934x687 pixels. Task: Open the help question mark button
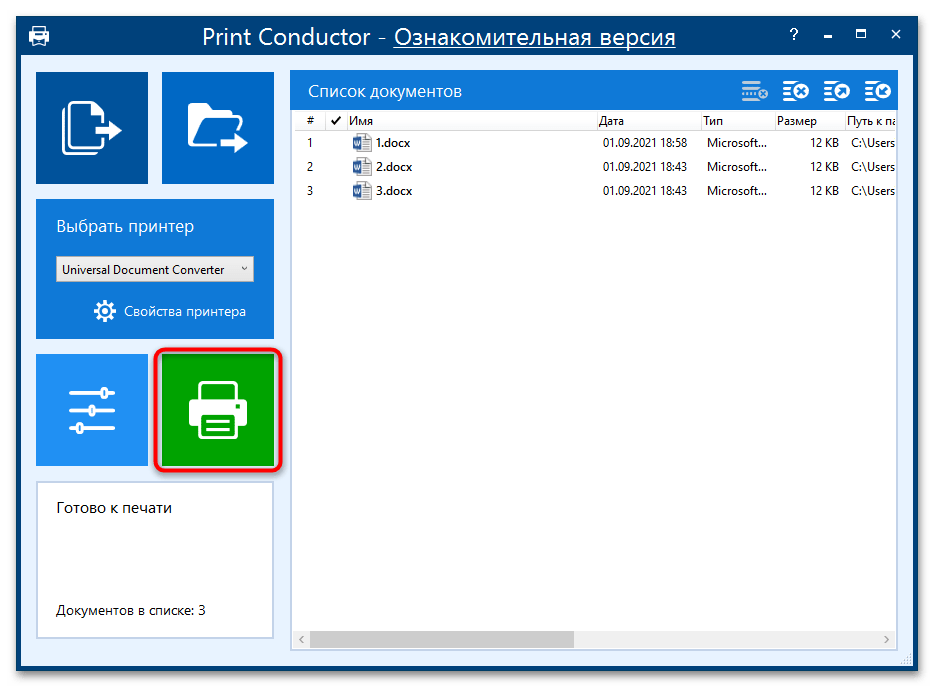pyautogui.click(x=793, y=34)
